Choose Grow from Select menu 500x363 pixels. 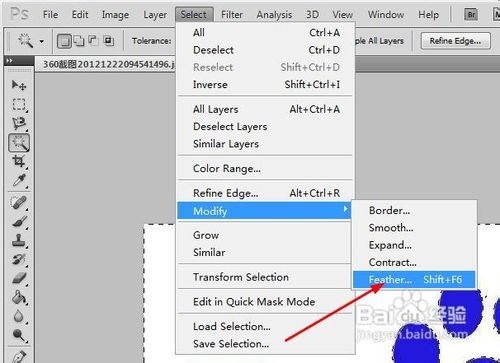(x=265, y=235)
